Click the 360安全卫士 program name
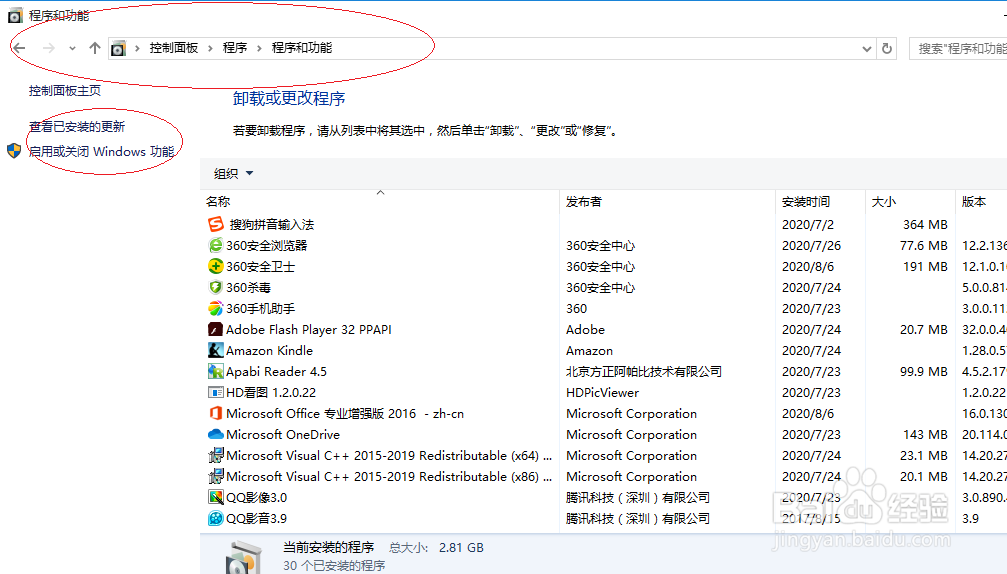Image resolution: width=1007 pixels, height=574 pixels. click(x=261, y=267)
